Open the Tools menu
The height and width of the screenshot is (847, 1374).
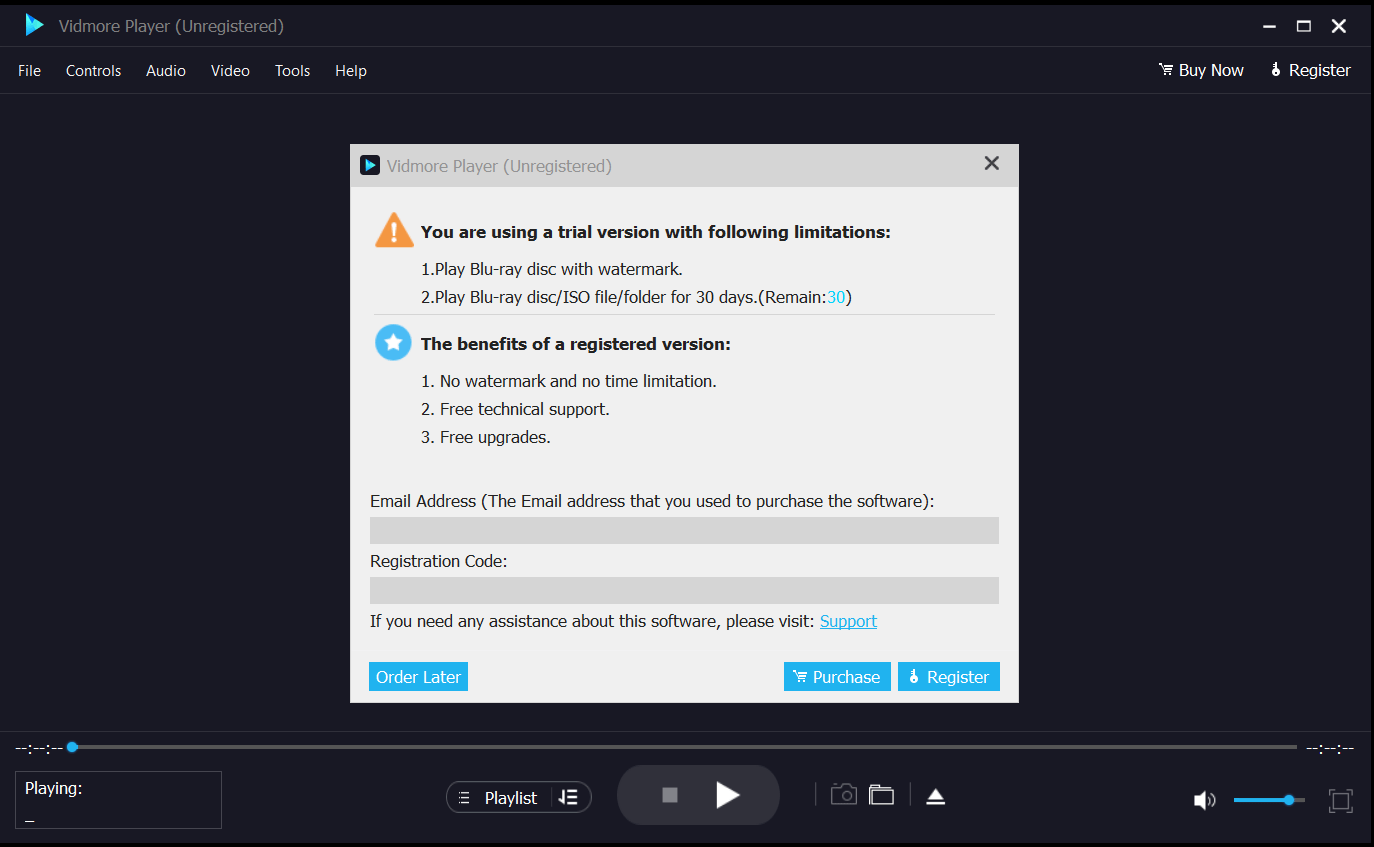coord(293,71)
